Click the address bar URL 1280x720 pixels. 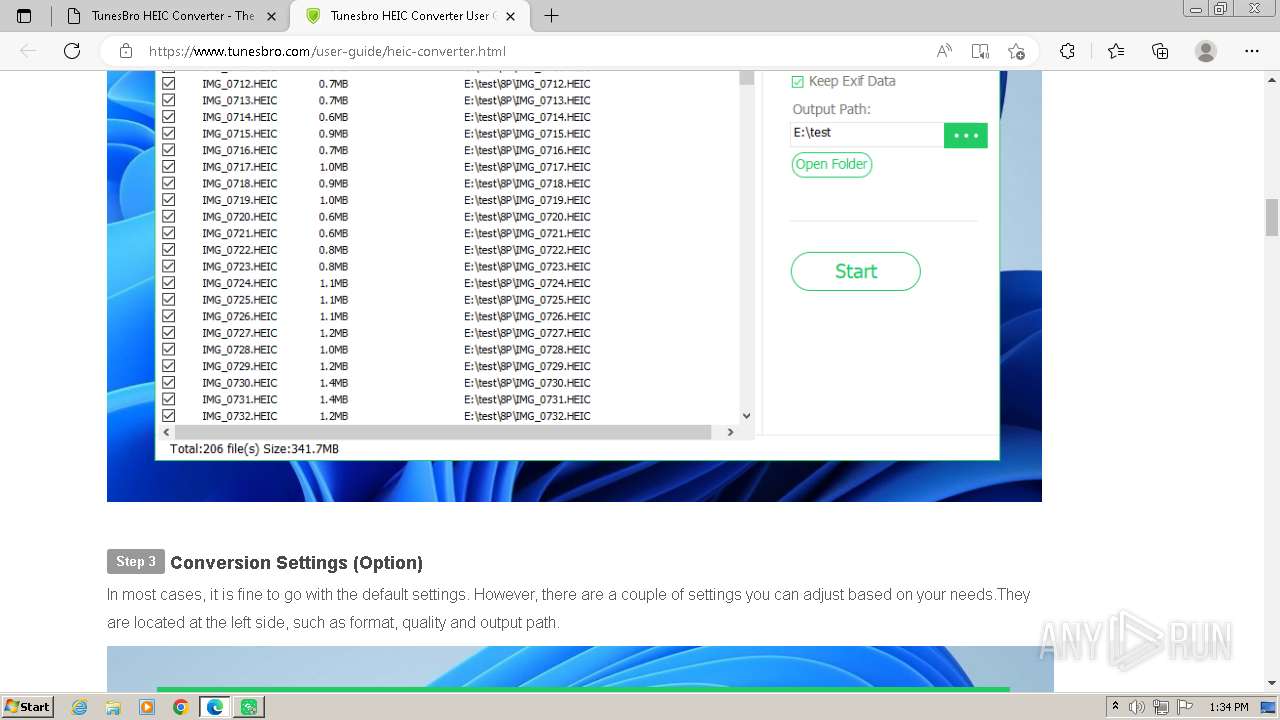coord(327,51)
